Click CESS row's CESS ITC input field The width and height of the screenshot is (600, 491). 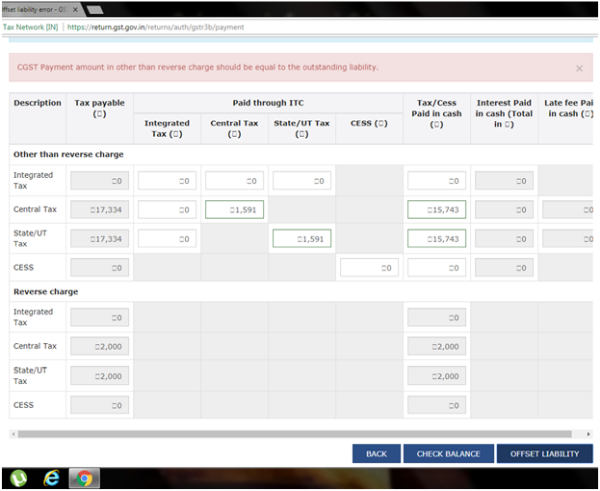click(369, 267)
